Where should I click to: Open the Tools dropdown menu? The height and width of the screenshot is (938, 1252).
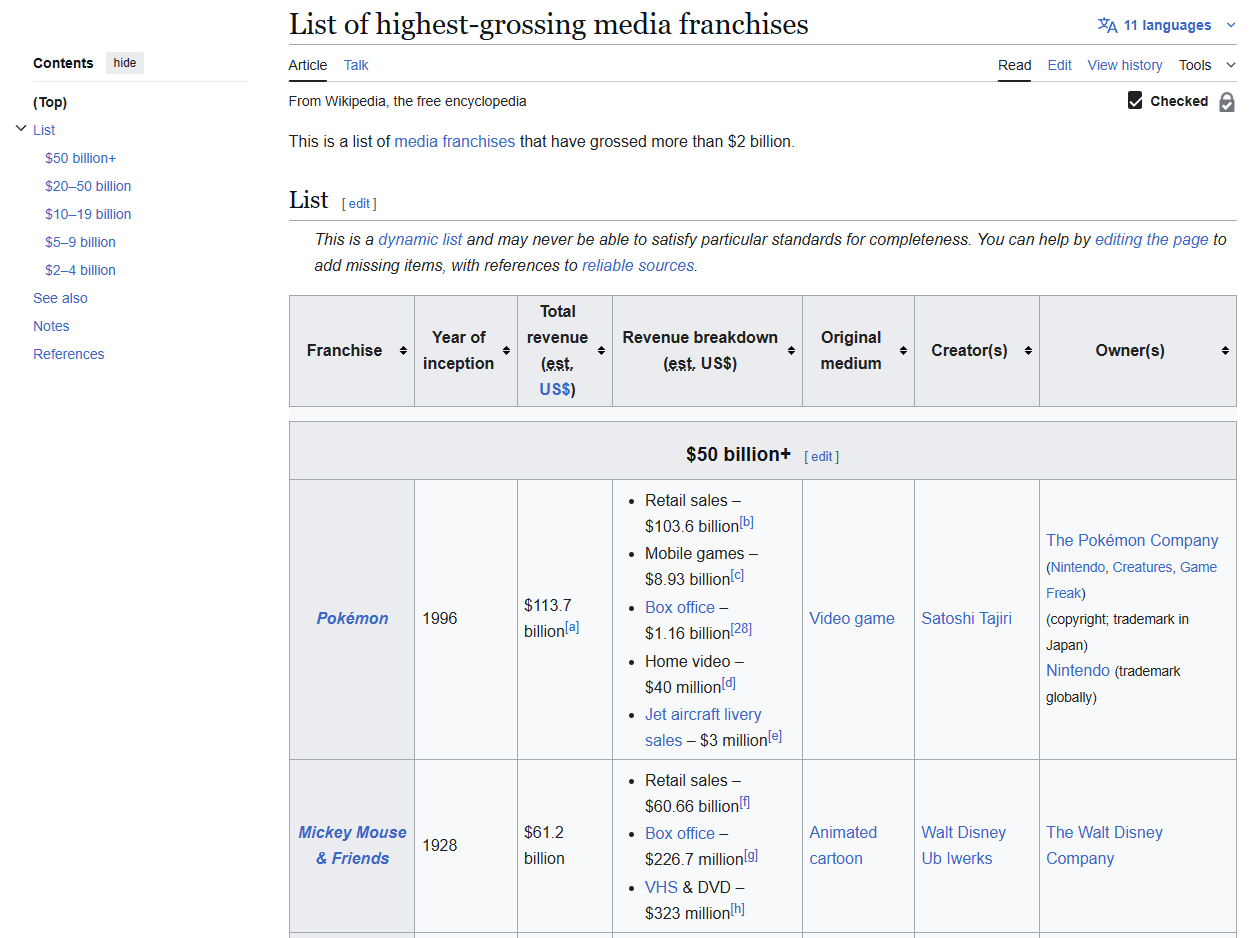(1208, 65)
